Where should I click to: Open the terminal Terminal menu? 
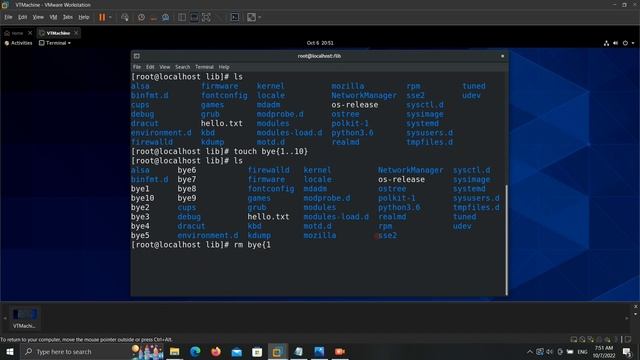coord(204,67)
